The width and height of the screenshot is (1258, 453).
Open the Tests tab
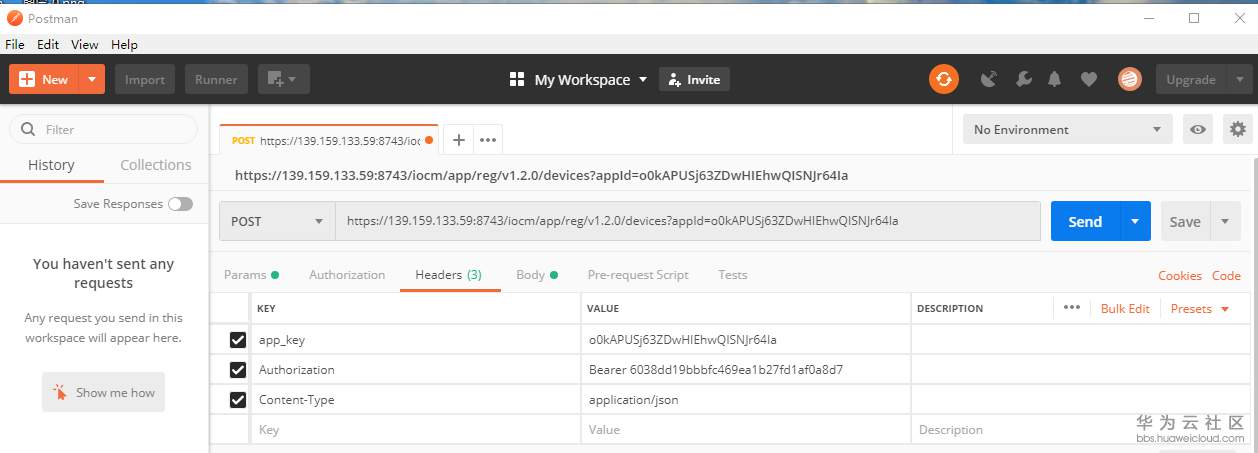(x=732, y=275)
